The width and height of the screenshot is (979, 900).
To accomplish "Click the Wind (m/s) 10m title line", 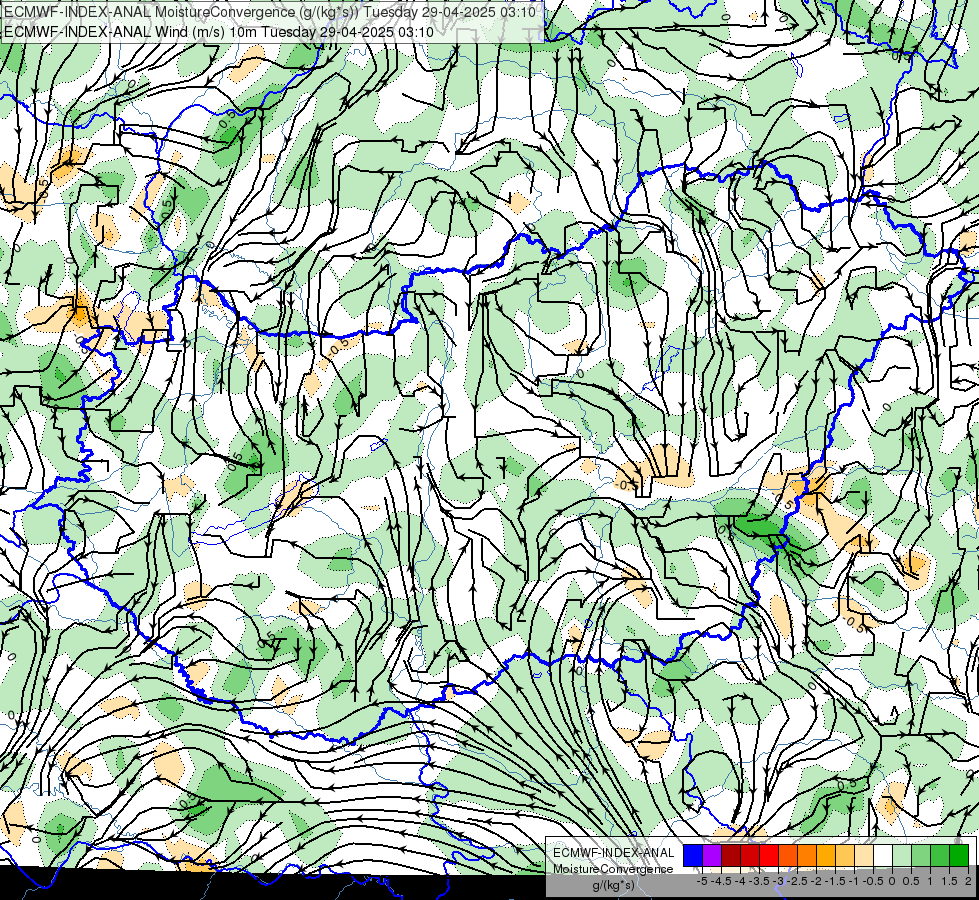I will pos(219,31).
